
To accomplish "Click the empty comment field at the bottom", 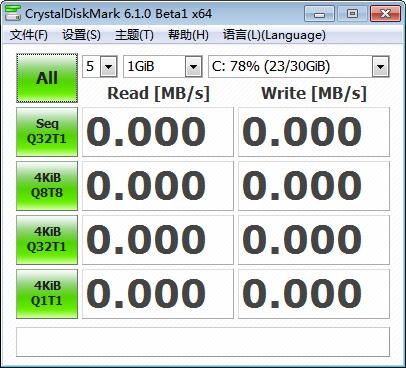I will point(203,342).
